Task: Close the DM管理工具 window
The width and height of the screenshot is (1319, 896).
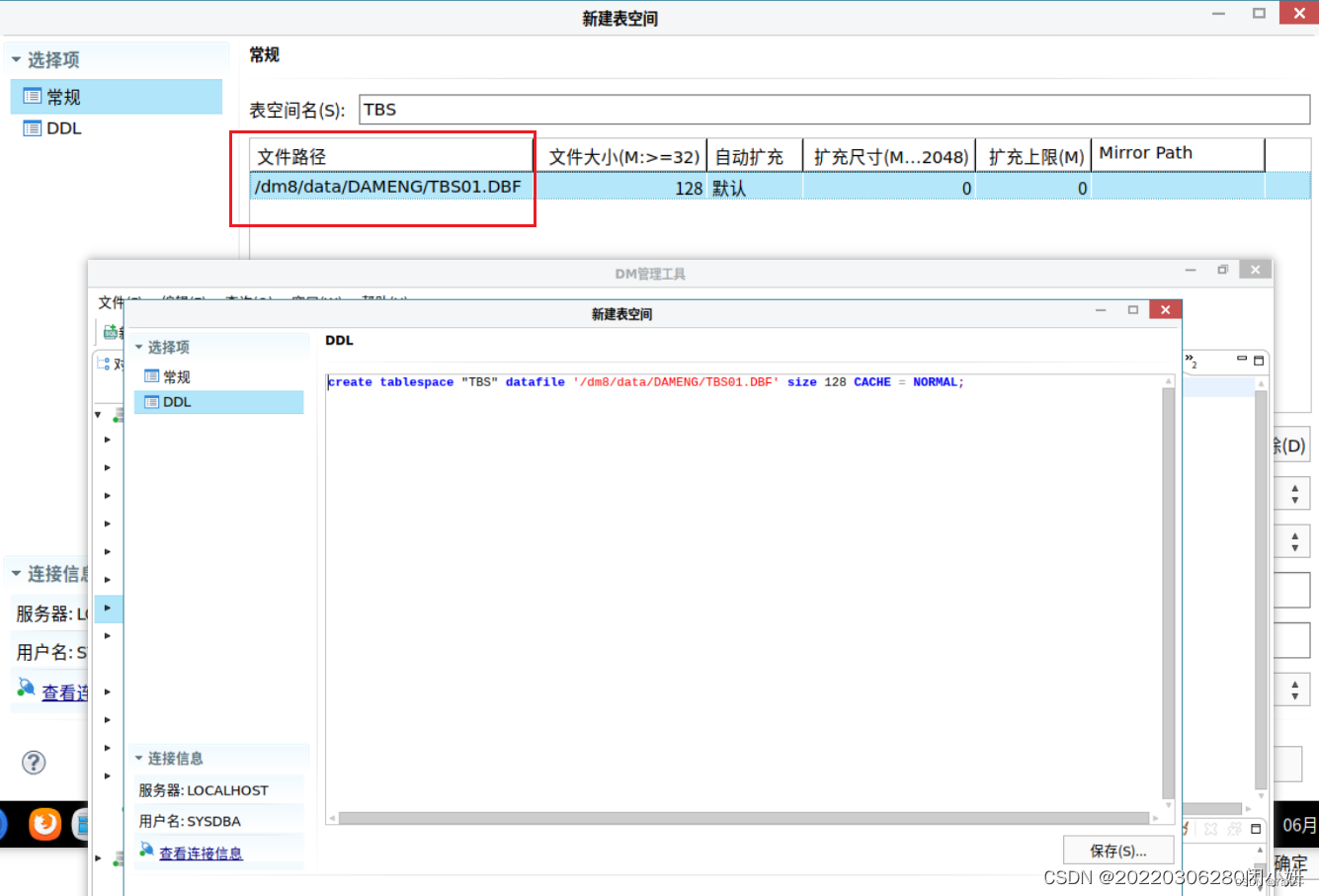Action: 1255,270
